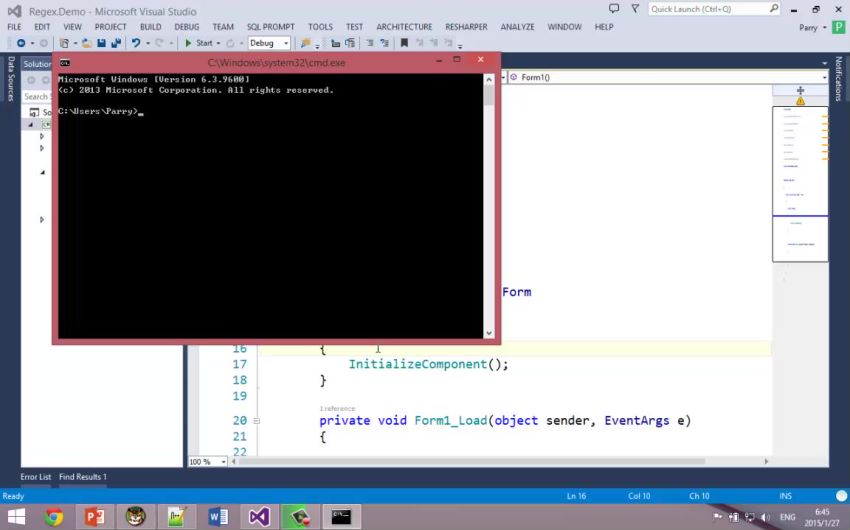Screen dimensions: 850x530
Task: Open the Start button dropdown arrow
Action: pyautogui.click(x=218, y=43)
